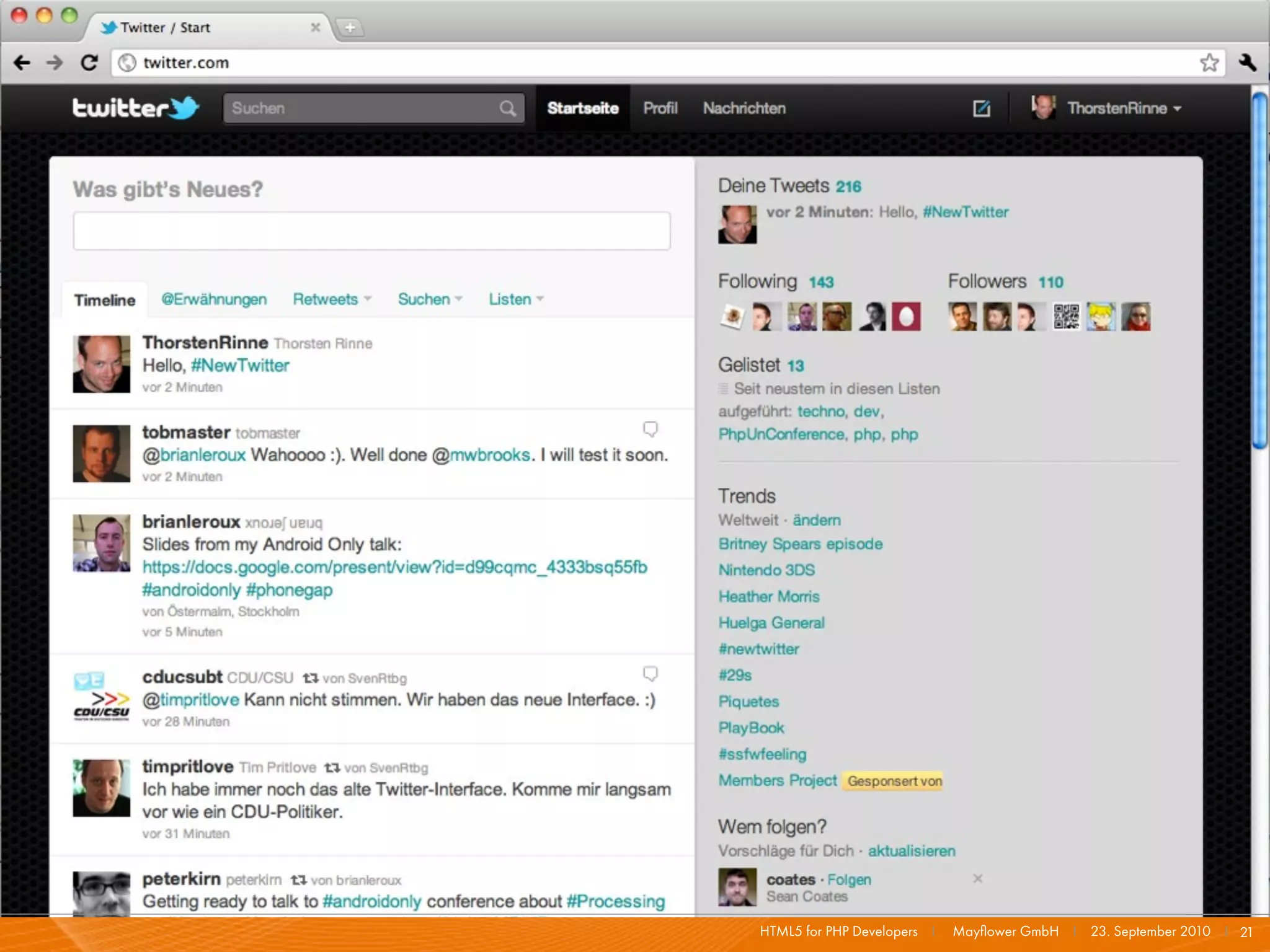The image size is (1270, 952).
Task: Open timpritlove's avatar picture
Action: point(102,788)
